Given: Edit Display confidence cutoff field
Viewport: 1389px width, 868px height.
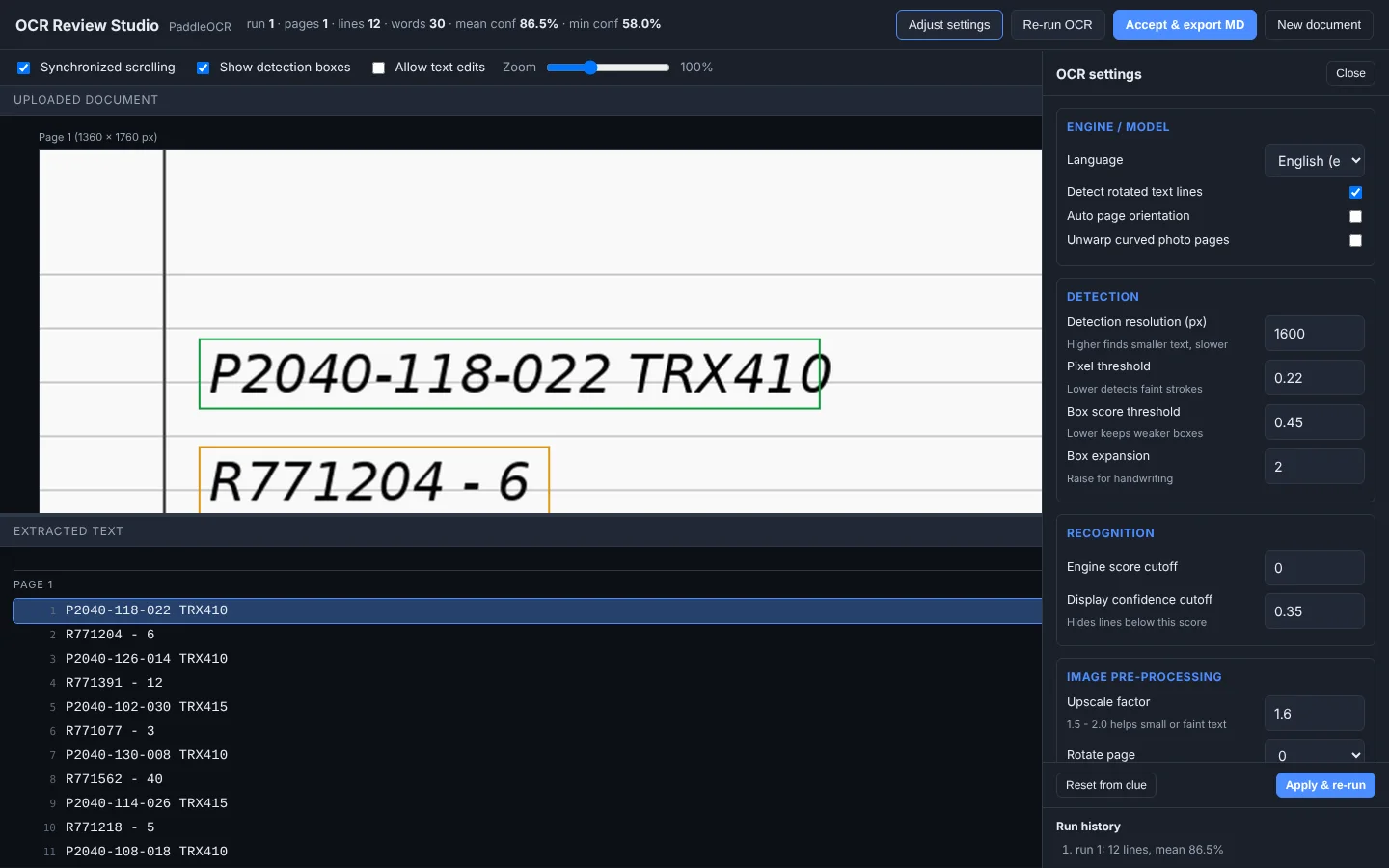Looking at the screenshot, I should [1315, 611].
